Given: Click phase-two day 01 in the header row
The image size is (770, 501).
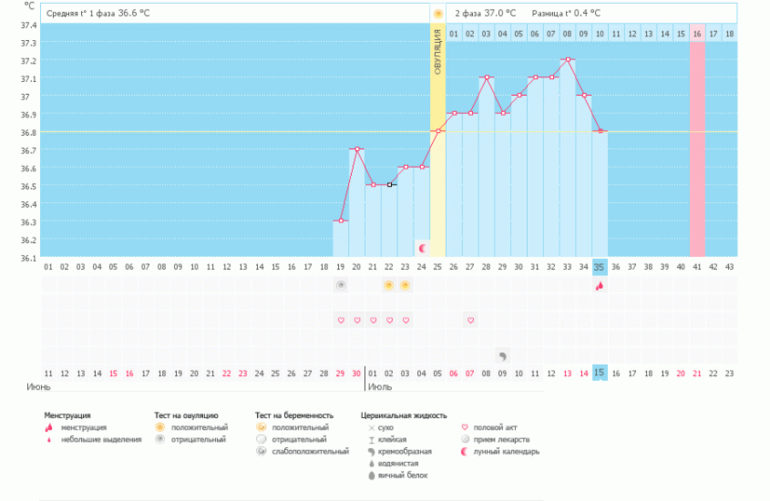Looking at the screenshot, I should [454, 34].
